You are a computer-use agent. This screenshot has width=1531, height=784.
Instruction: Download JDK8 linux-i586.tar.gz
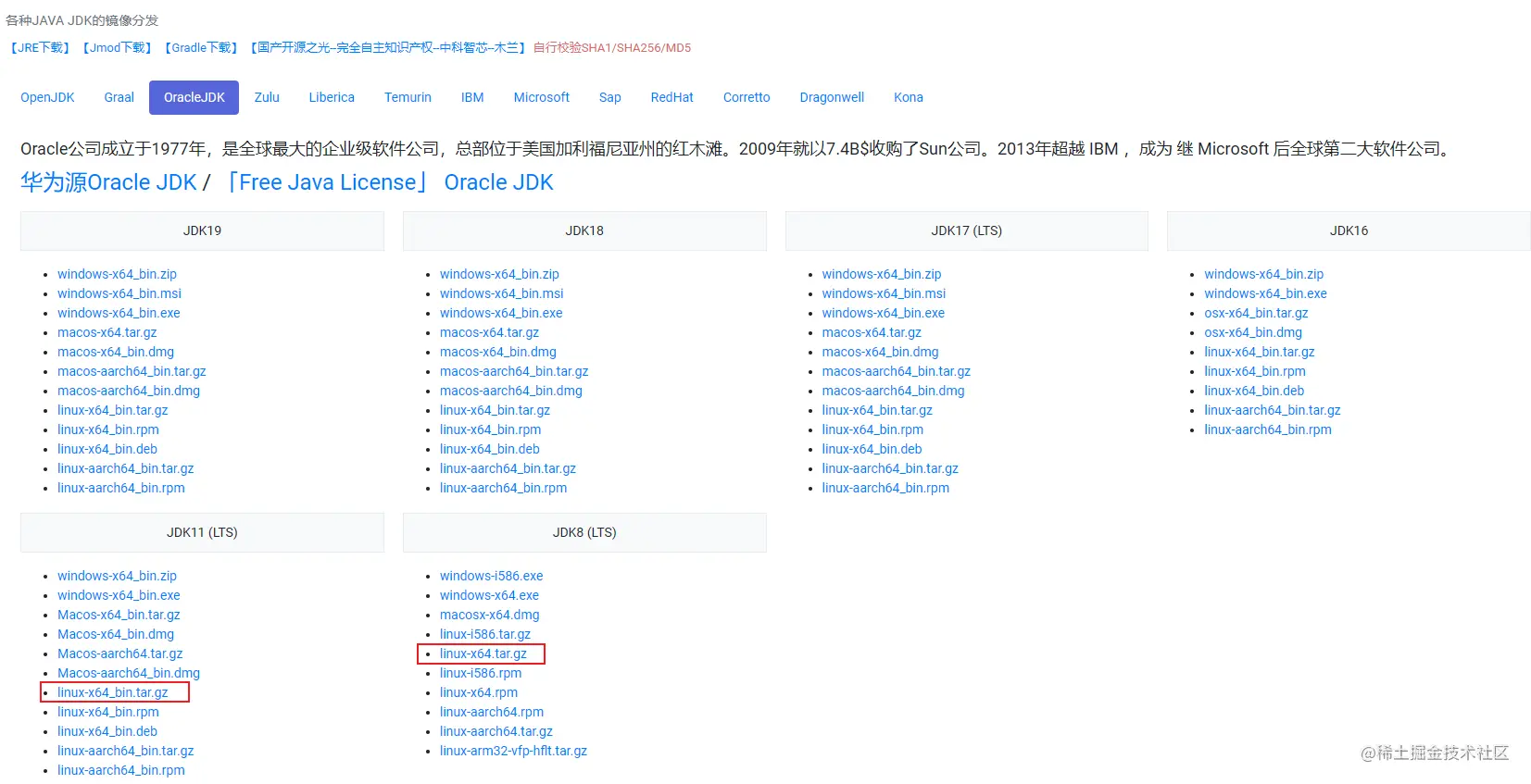point(485,634)
